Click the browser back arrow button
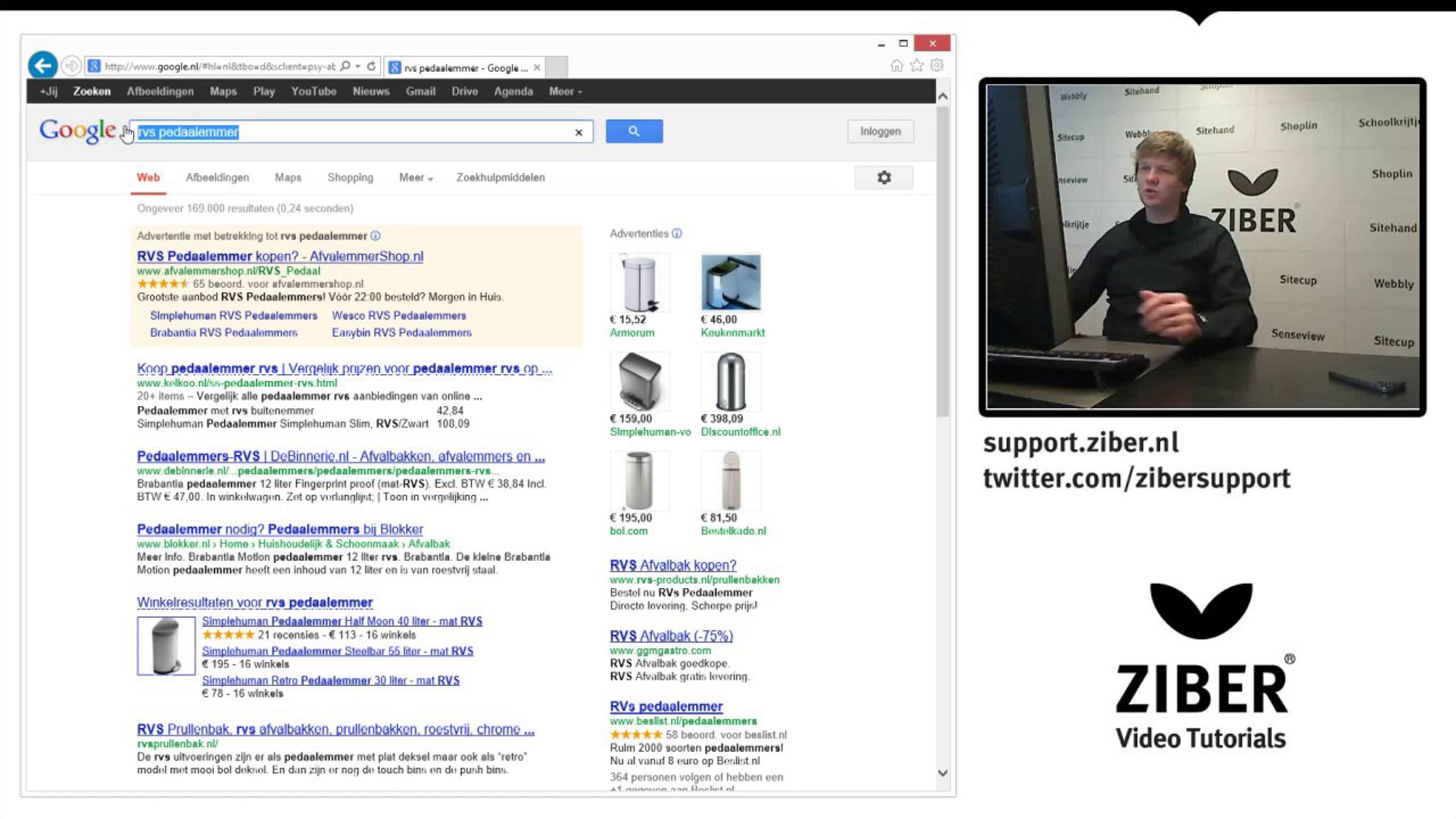Viewport: 1456px width, 819px height. tap(42, 66)
